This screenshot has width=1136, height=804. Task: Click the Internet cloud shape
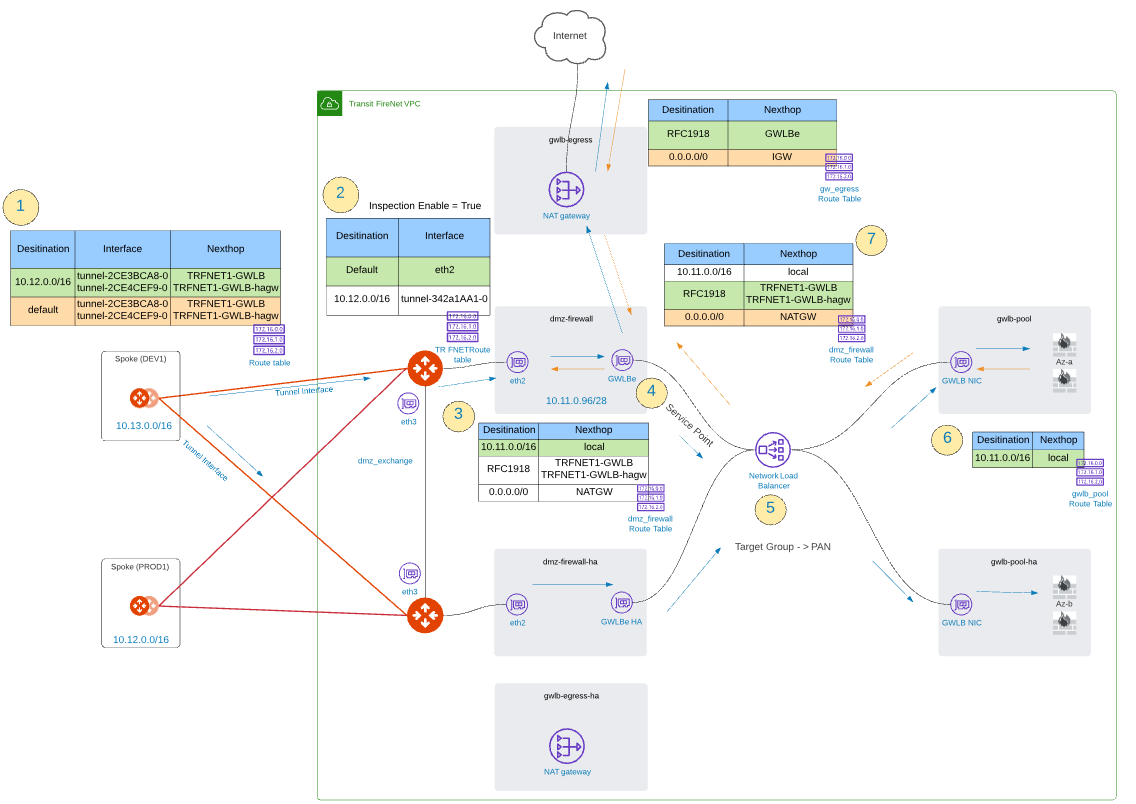coord(571,36)
